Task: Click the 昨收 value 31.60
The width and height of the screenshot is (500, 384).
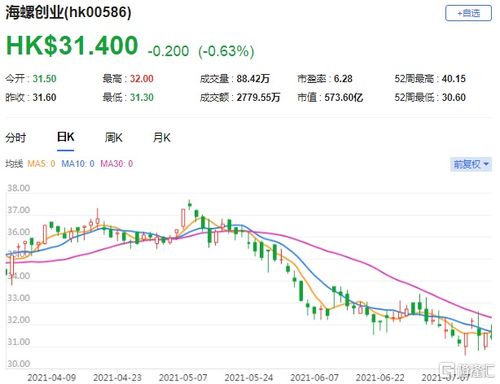Action: tap(45, 97)
